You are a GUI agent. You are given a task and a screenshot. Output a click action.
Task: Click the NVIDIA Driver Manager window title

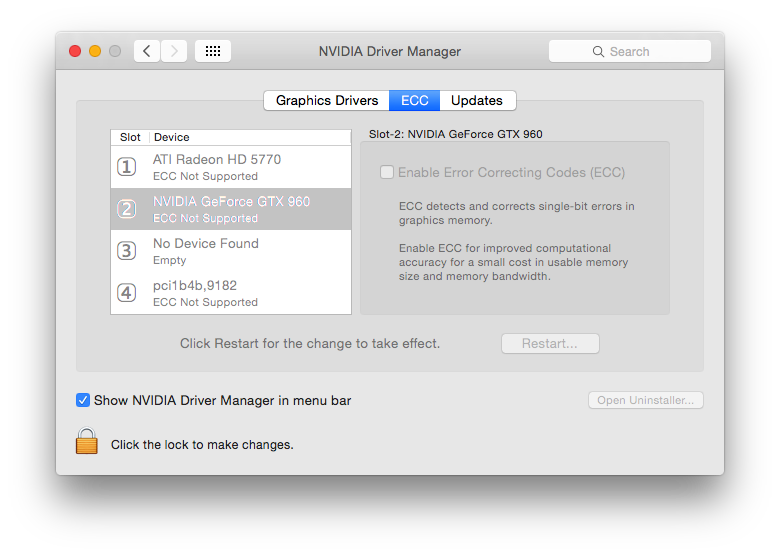[390, 51]
